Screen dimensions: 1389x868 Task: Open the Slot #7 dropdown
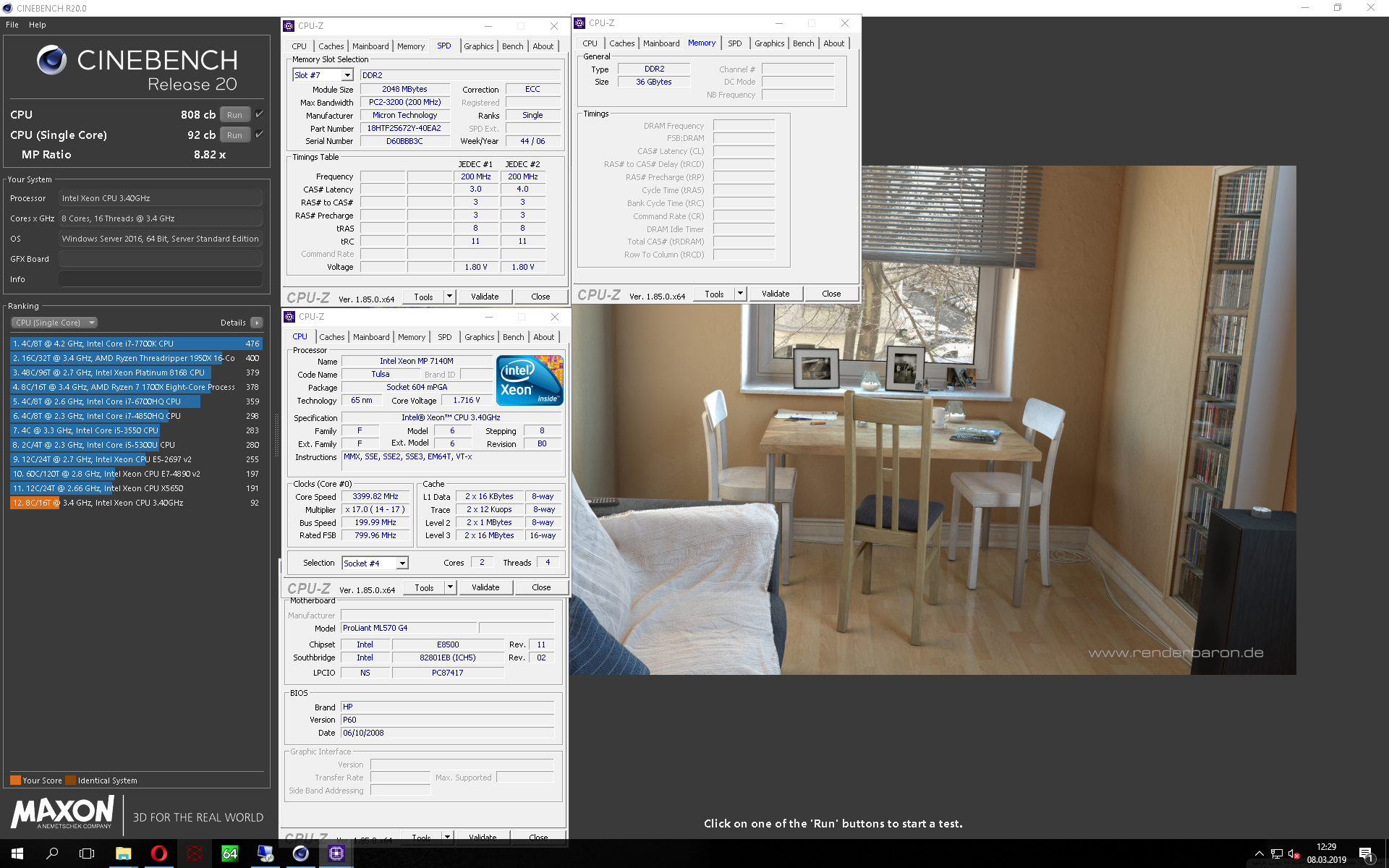tap(347, 75)
